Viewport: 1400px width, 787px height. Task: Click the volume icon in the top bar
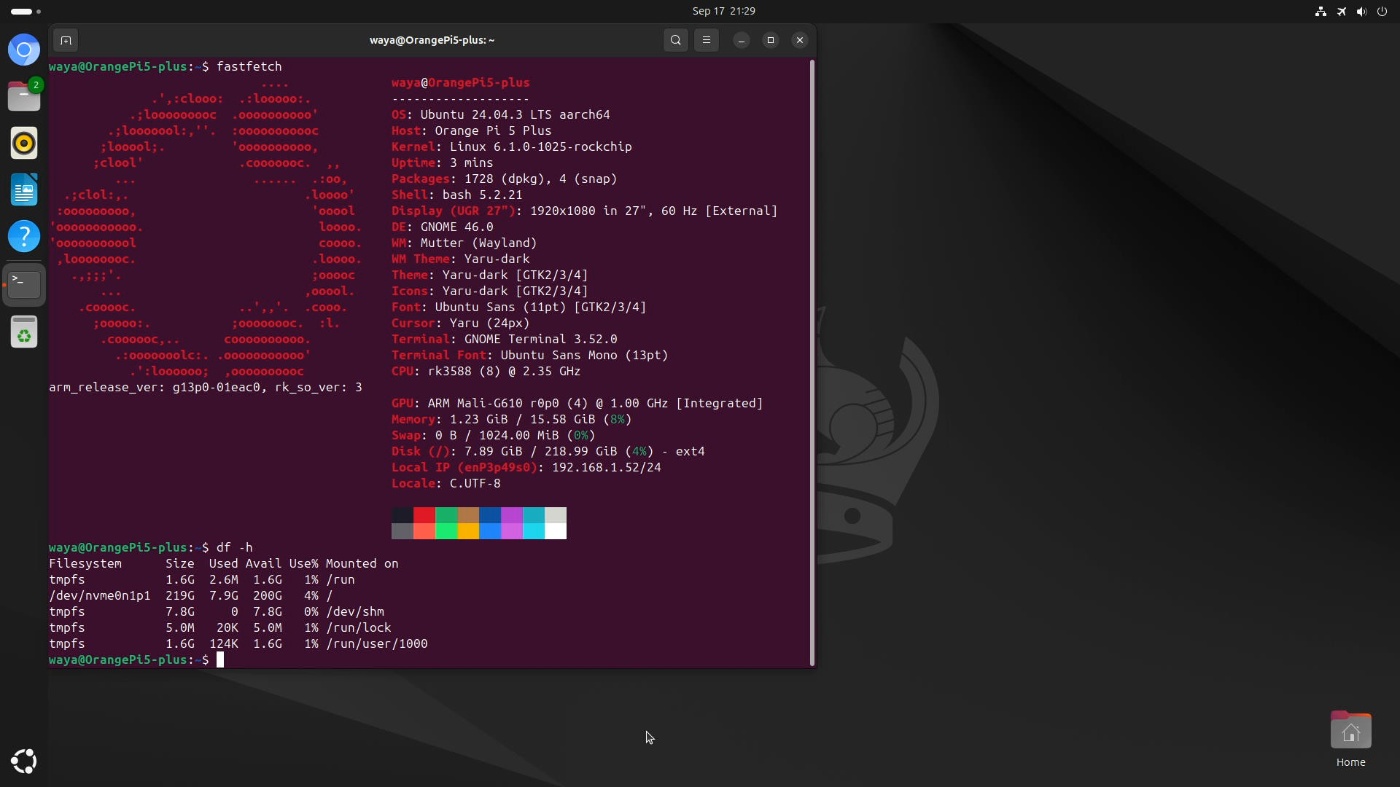[1361, 11]
